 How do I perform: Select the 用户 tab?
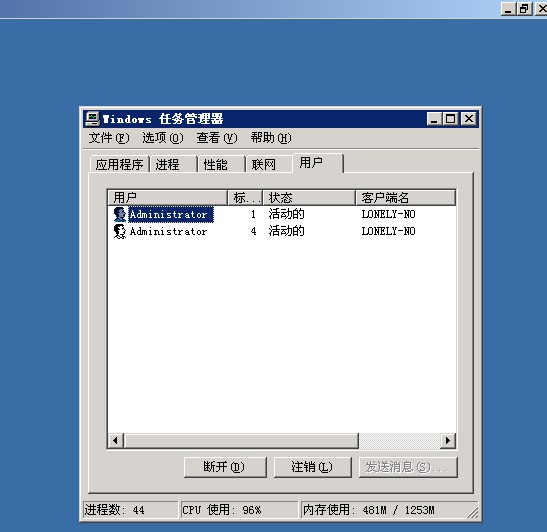tap(318, 163)
